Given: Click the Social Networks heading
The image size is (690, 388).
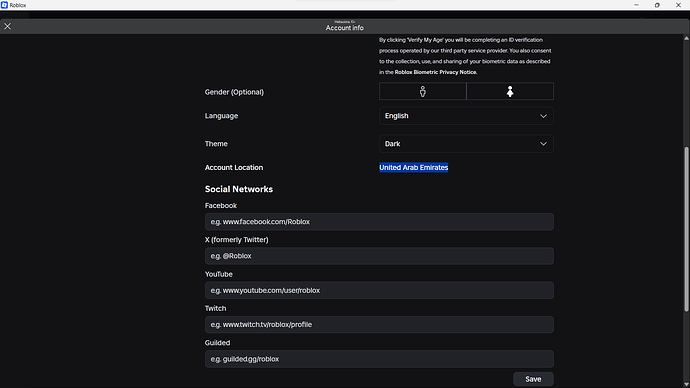Looking at the screenshot, I should click(239, 189).
